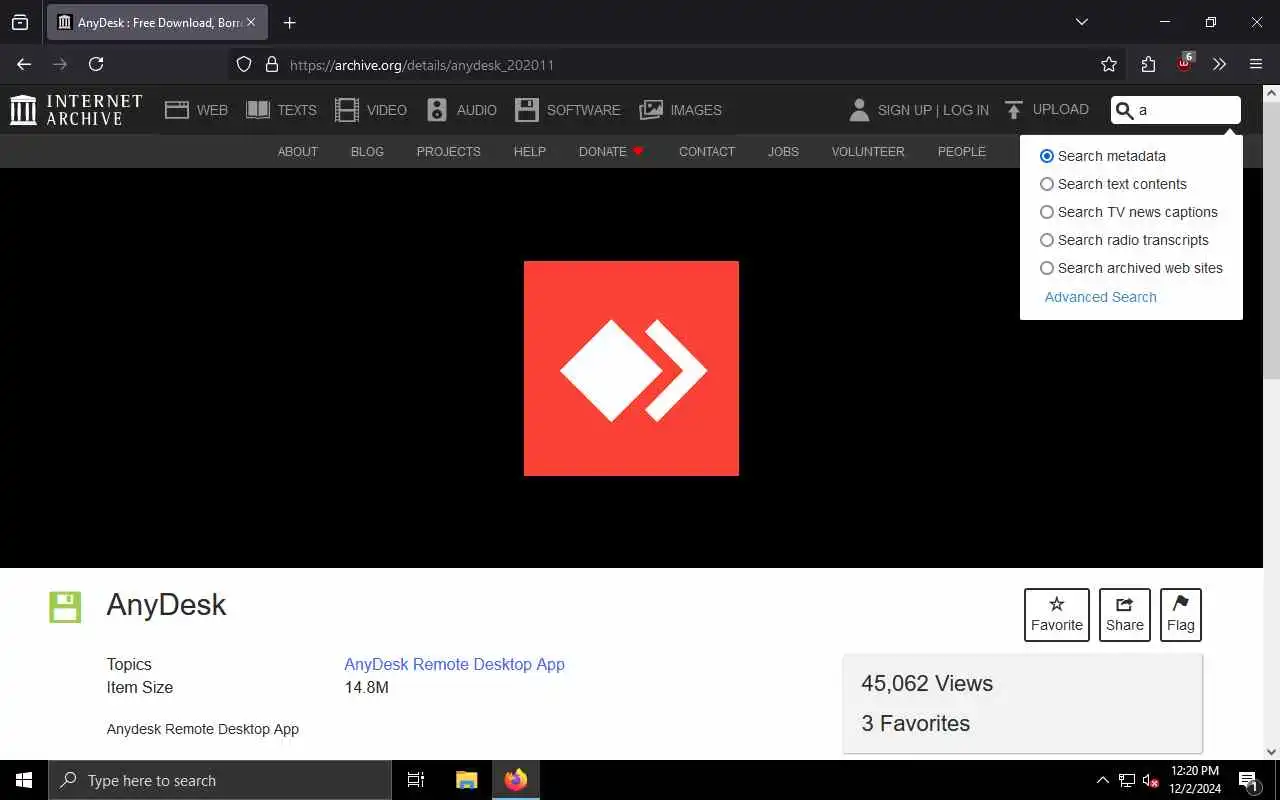Viewport: 1280px width, 800px height.
Task: Open the Web section icon
Action: pyautogui.click(x=177, y=110)
